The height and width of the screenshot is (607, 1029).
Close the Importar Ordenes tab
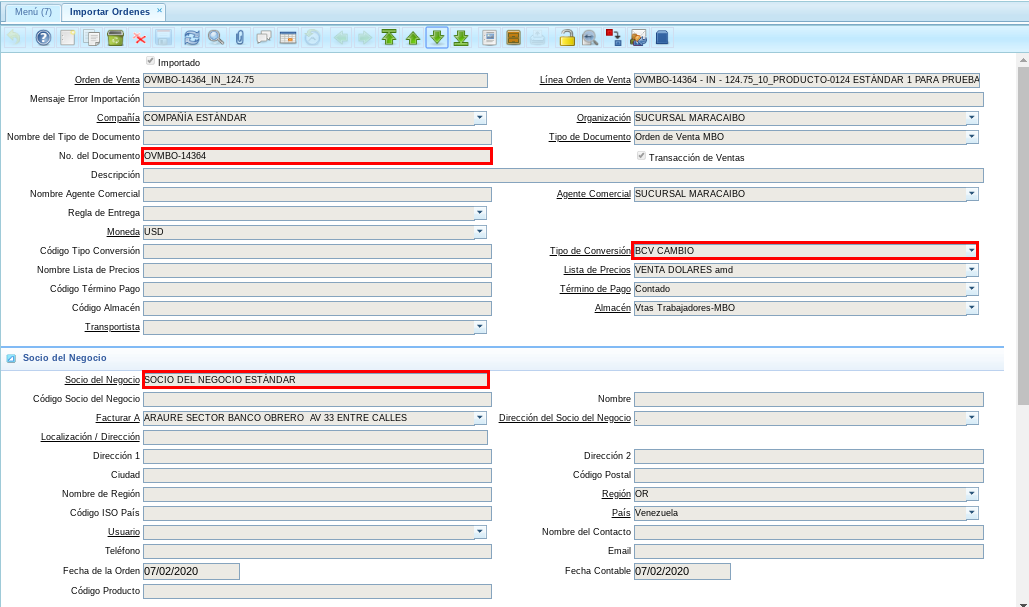coord(160,9)
